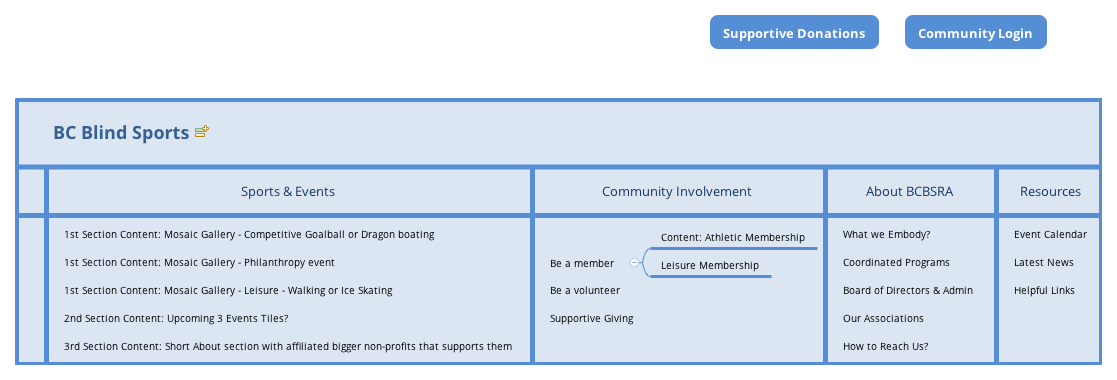Open the note icon beside BC Blind Sports
1117x380 pixels.
(202, 131)
